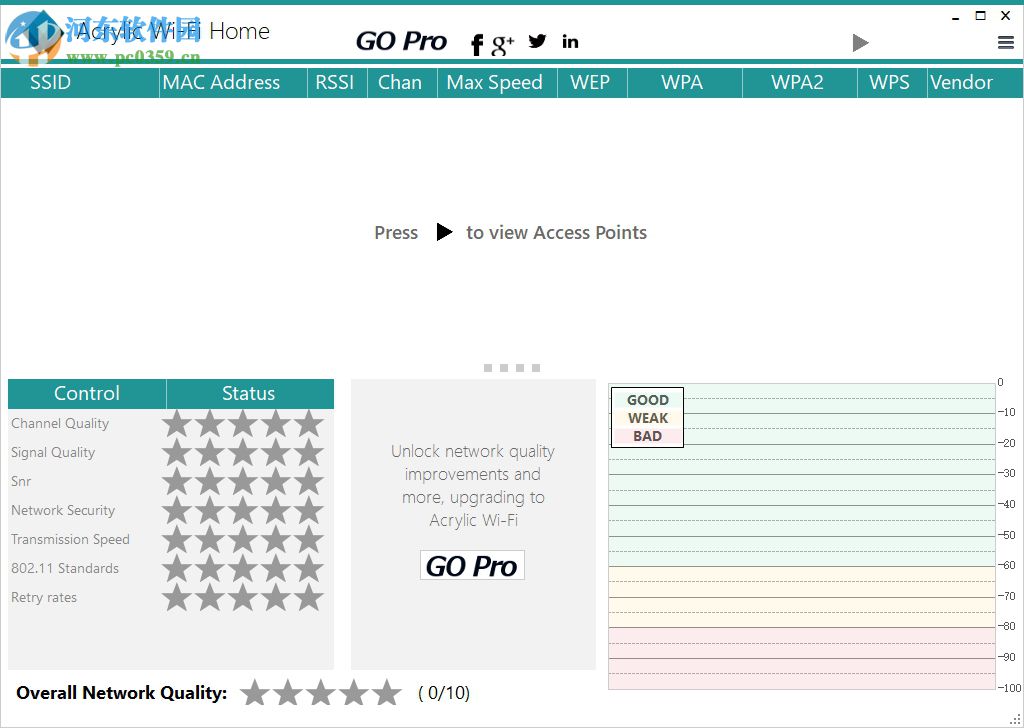Click a star on the Signal Quality row
Viewport: 1024px width, 728px height.
pyautogui.click(x=176, y=452)
